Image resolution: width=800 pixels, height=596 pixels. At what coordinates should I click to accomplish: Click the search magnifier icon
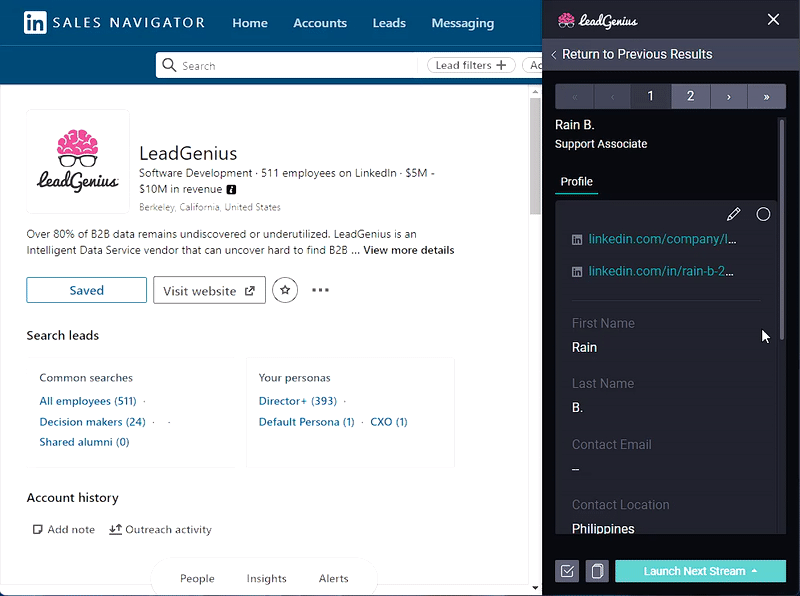(x=169, y=65)
